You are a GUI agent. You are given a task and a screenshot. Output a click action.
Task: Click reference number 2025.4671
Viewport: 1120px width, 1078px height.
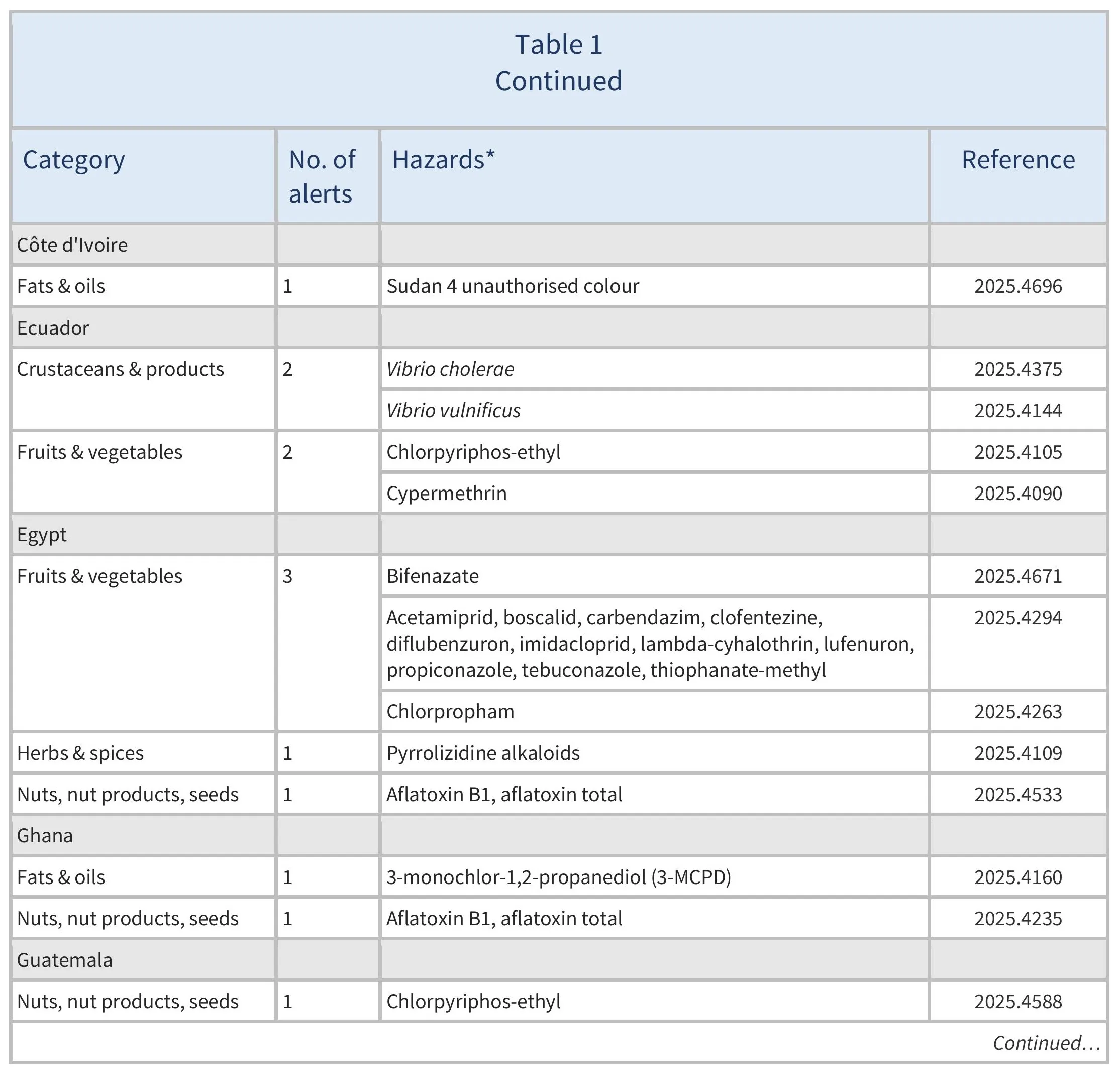(1017, 575)
